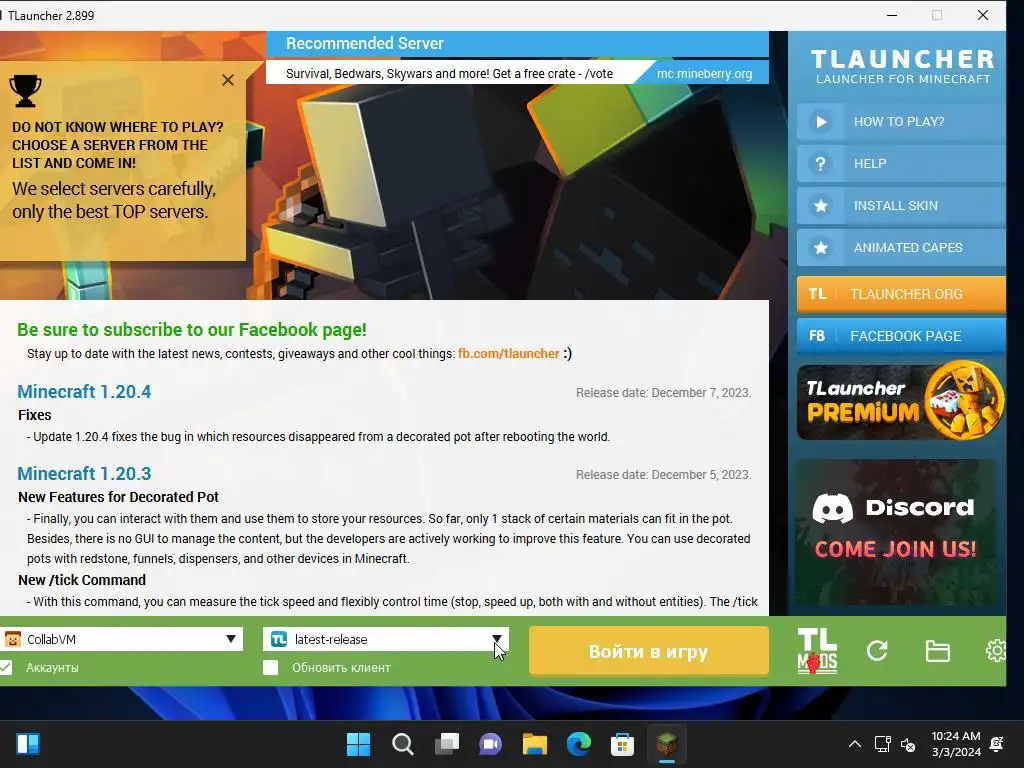Open the Widgets icon on the taskbar
Screen dimensions: 1024x768
[x=28, y=744]
